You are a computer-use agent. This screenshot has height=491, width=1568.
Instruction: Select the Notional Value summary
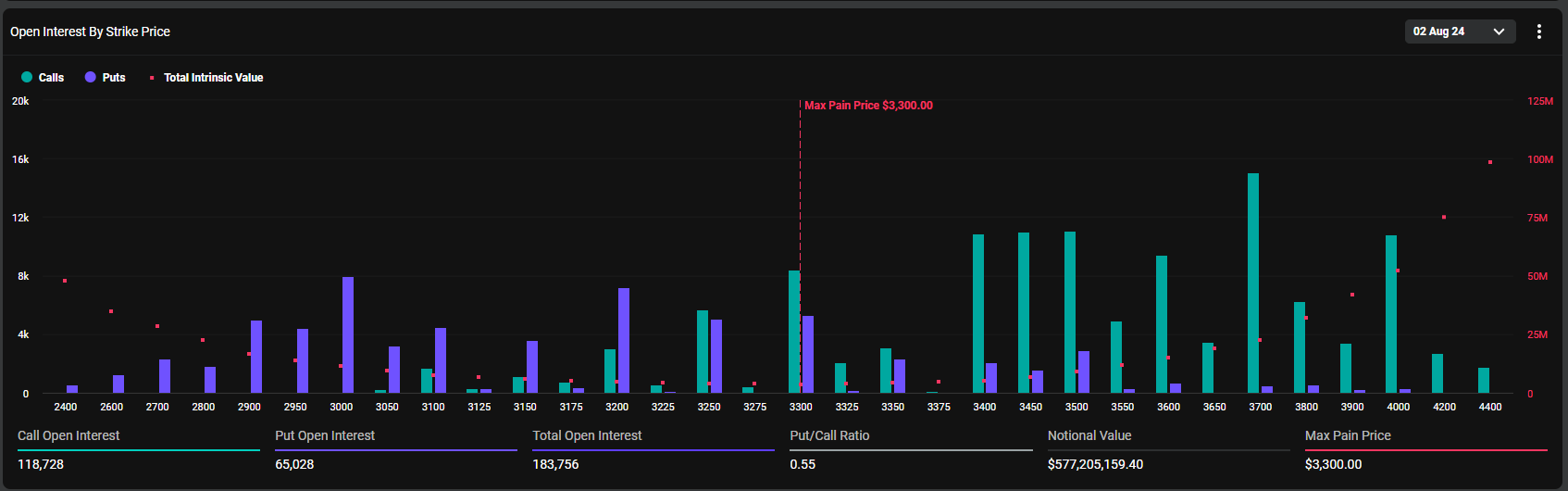(1089, 436)
